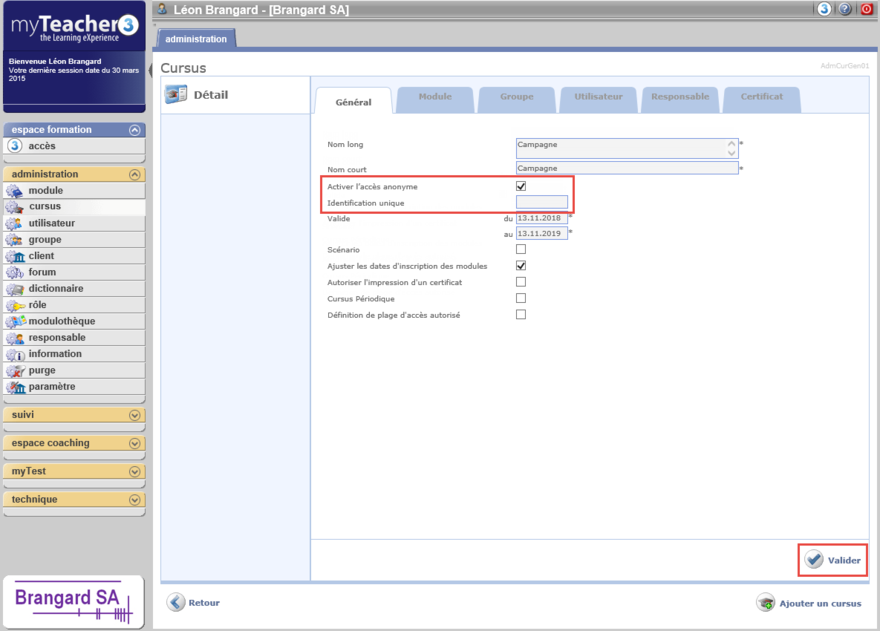The height and width of the screenshot is (631, 880).
Task: Click the purge icon in sidebar
Action: [15, 370]
